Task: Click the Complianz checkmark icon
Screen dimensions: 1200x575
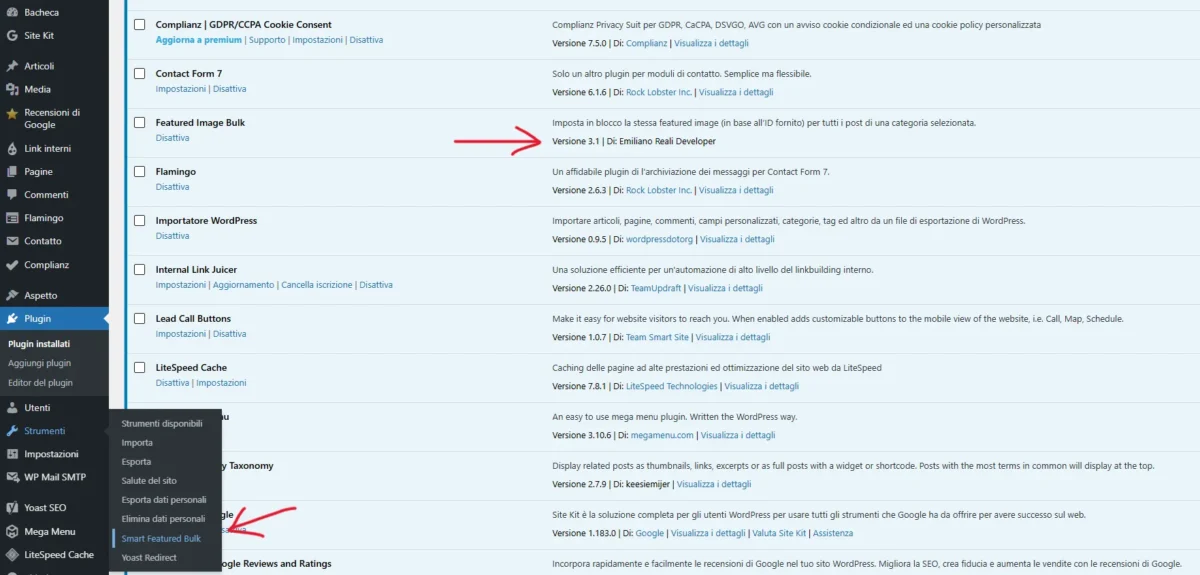Action: [x=12, y=265]
